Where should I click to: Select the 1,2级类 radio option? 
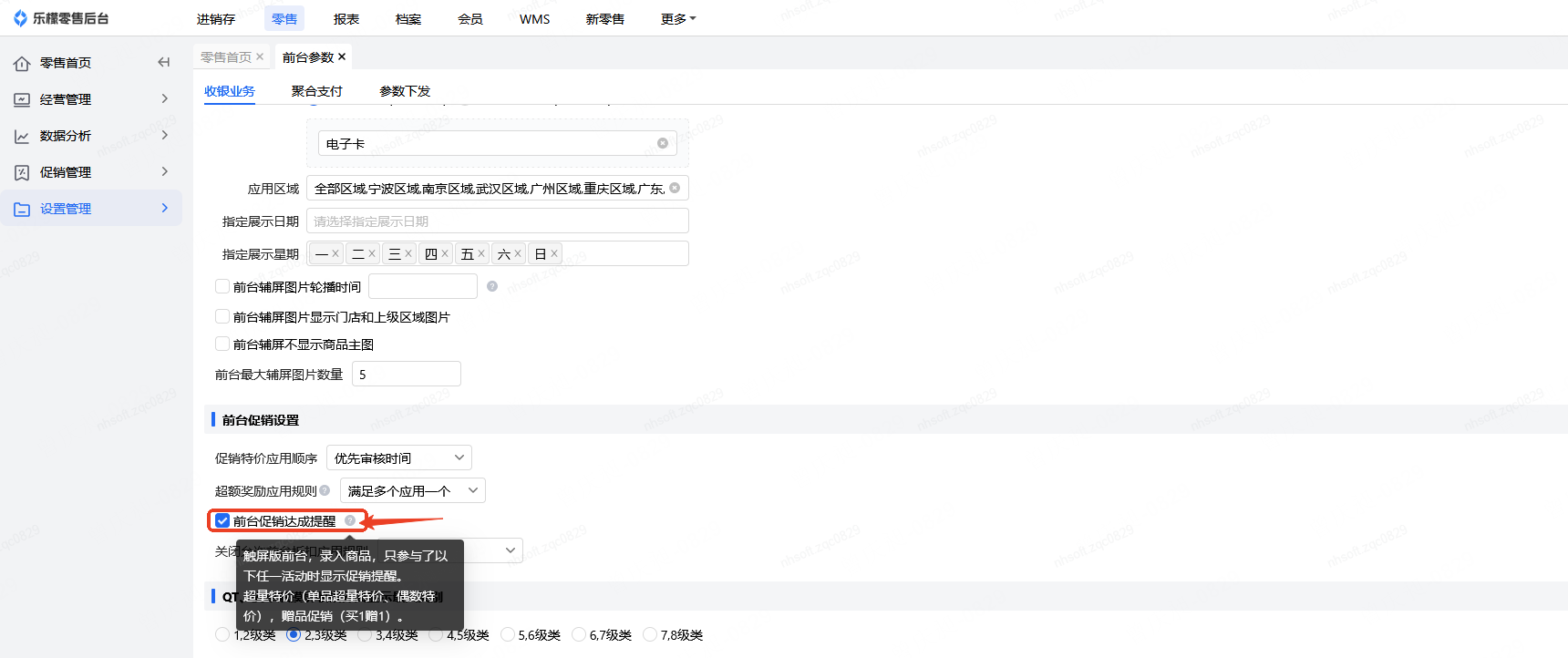tap(222, 634)
